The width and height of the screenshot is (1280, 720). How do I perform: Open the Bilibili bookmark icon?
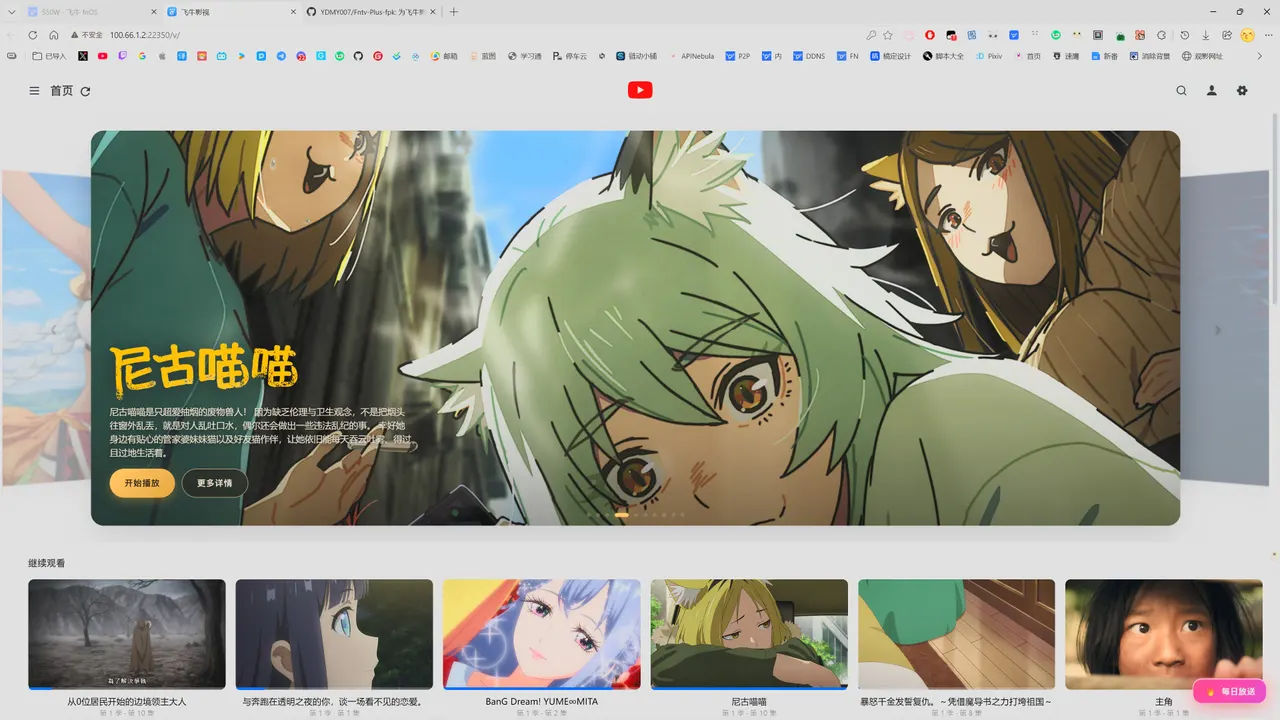[221, 56]
